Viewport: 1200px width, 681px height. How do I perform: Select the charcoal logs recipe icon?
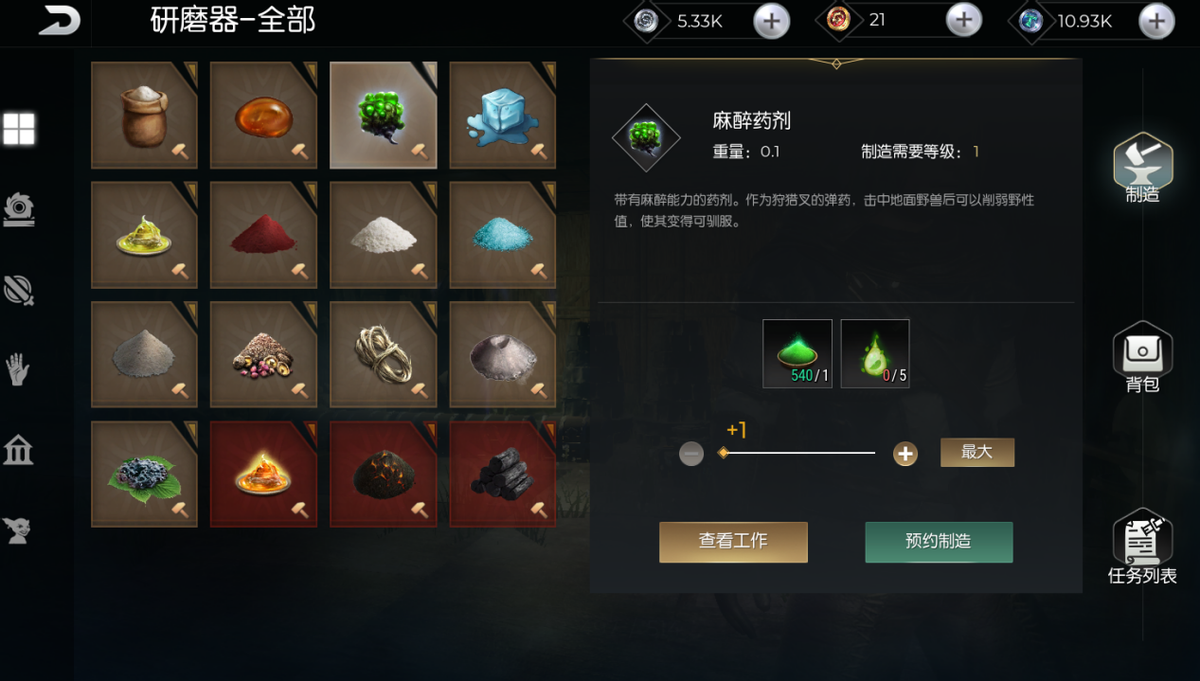pos(503,474)
